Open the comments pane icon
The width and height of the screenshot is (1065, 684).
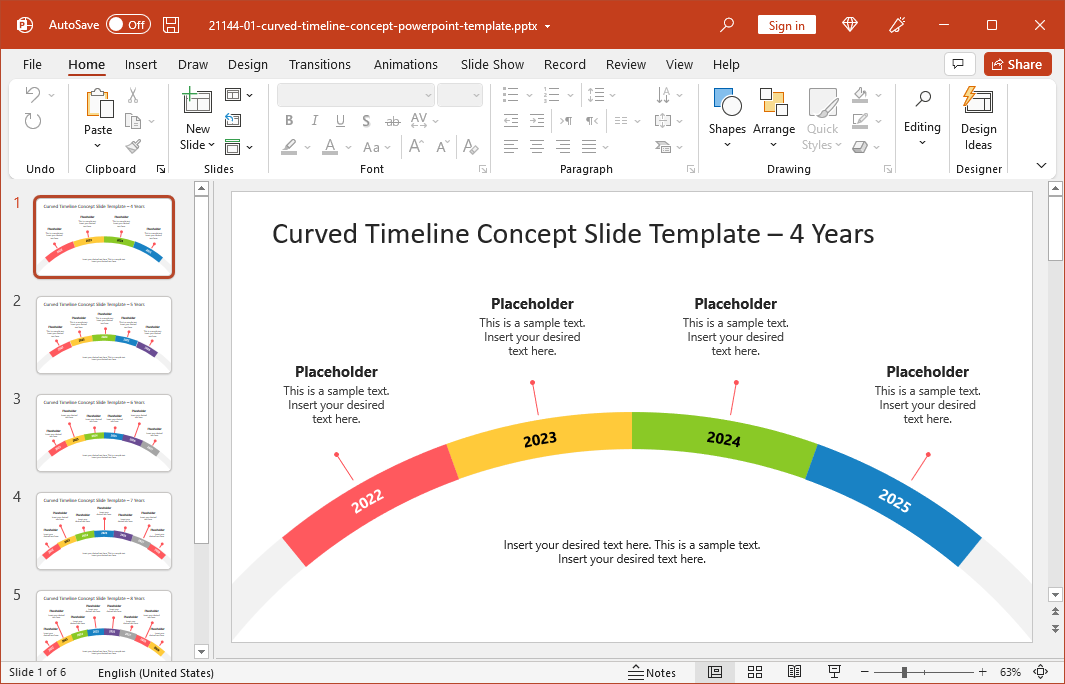[959, 64]
